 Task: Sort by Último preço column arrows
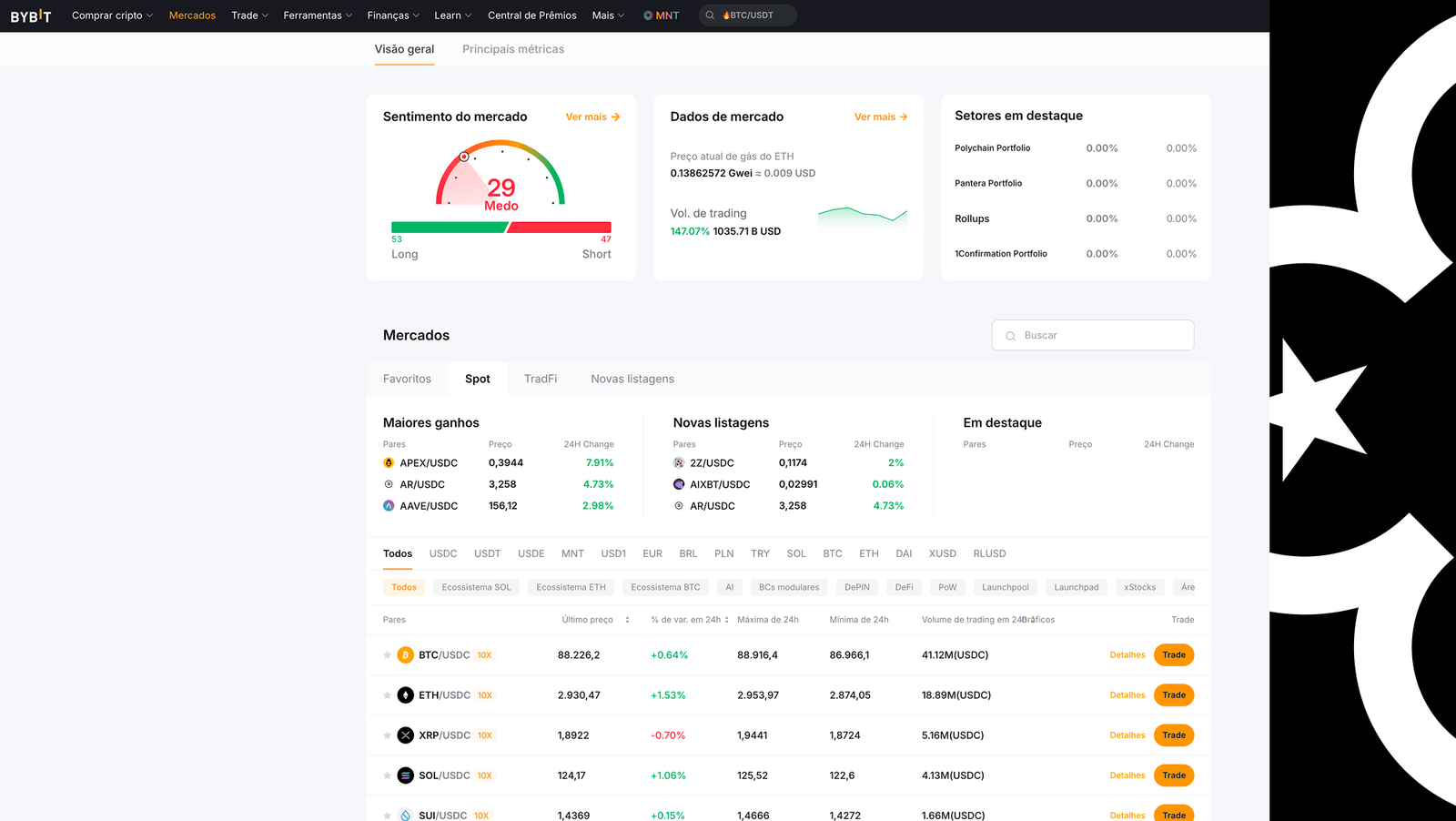point(627,620)
